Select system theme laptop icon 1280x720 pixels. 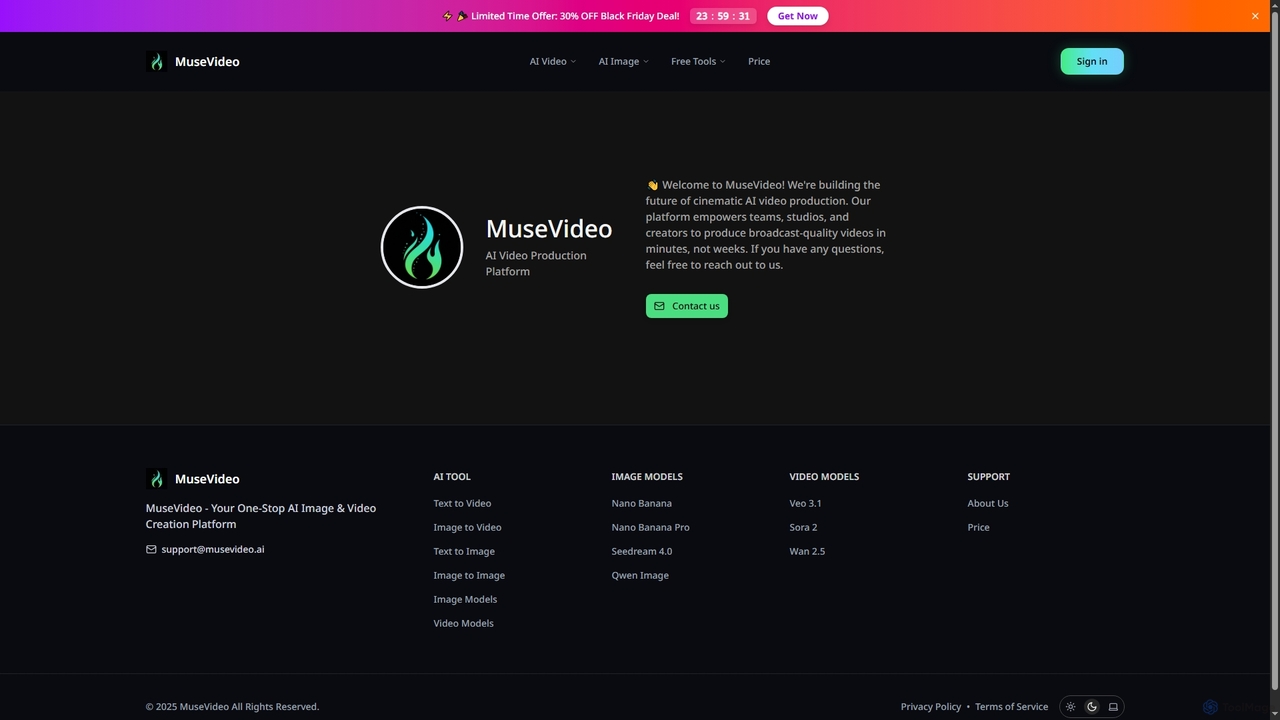(x=1113, y=707)
